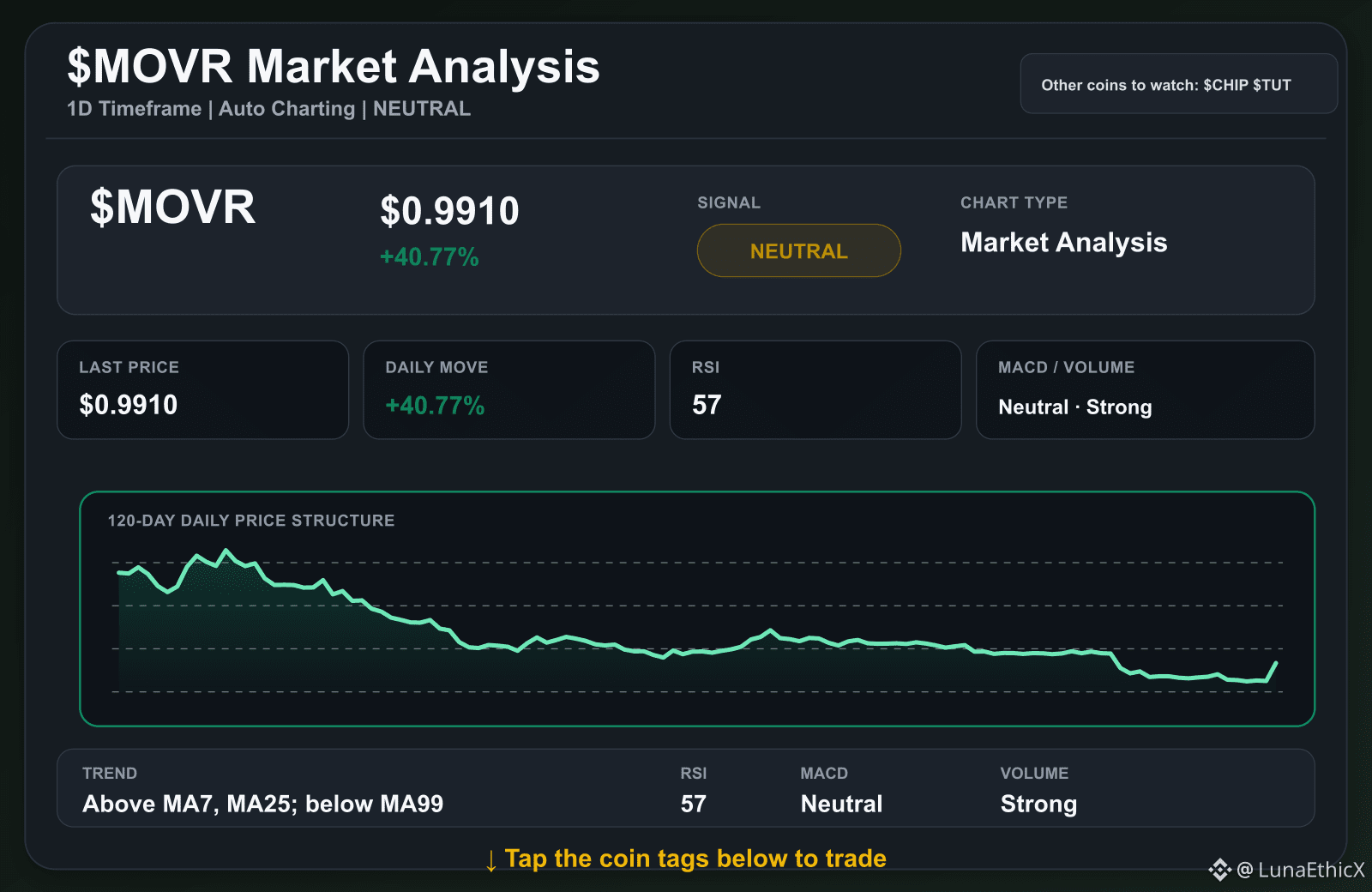The image size is (1372, 892).
Task: Click the $0.9910 price in header card
Action: [x=449, y=211]
